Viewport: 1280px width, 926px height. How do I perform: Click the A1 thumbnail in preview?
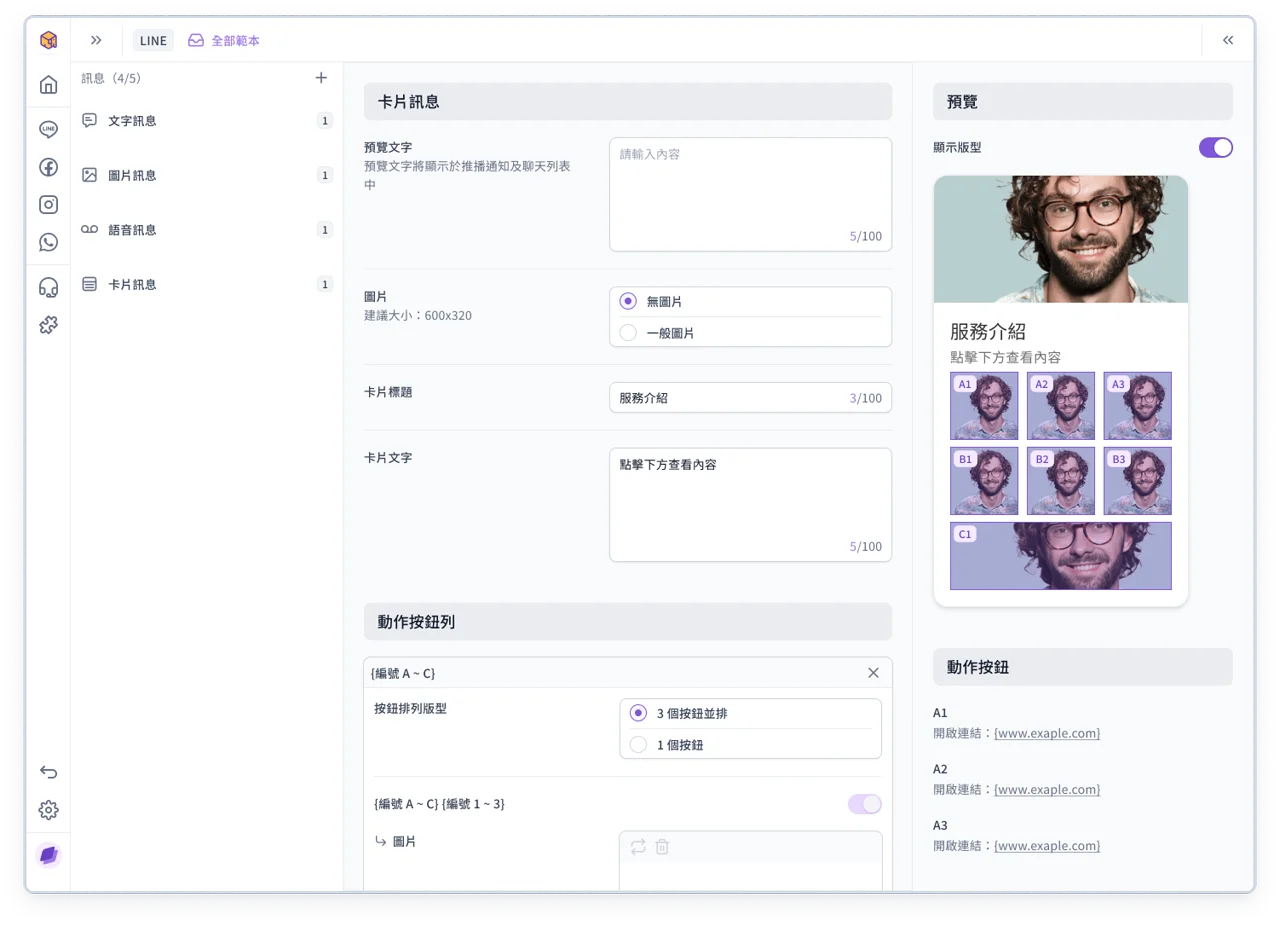click(x=984, y=406)
